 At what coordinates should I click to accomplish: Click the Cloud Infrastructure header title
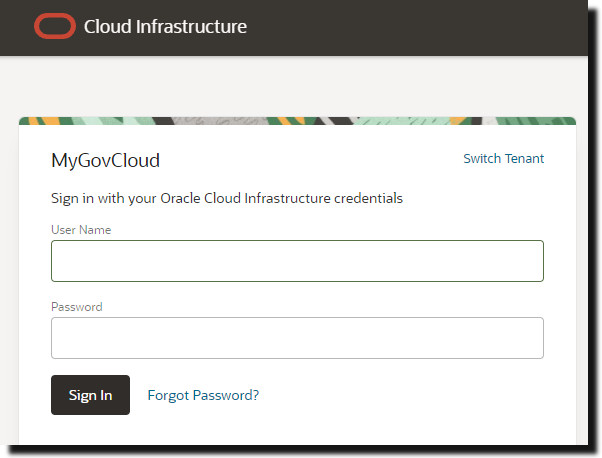(x=165, y=26)
